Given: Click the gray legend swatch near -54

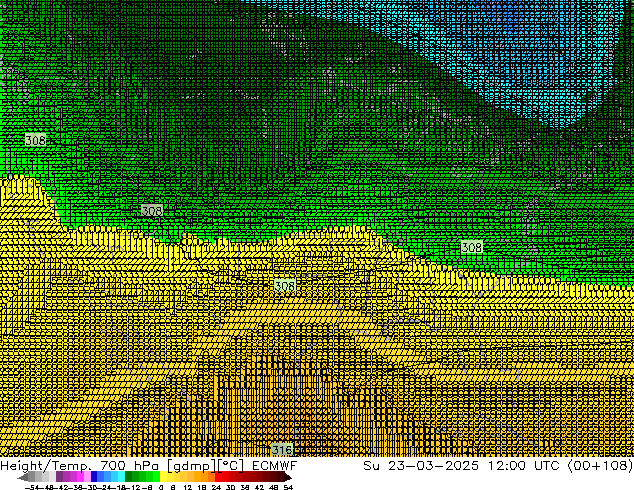Looking at the screenshot, I should pyautogui.click(x=31, y=476).
